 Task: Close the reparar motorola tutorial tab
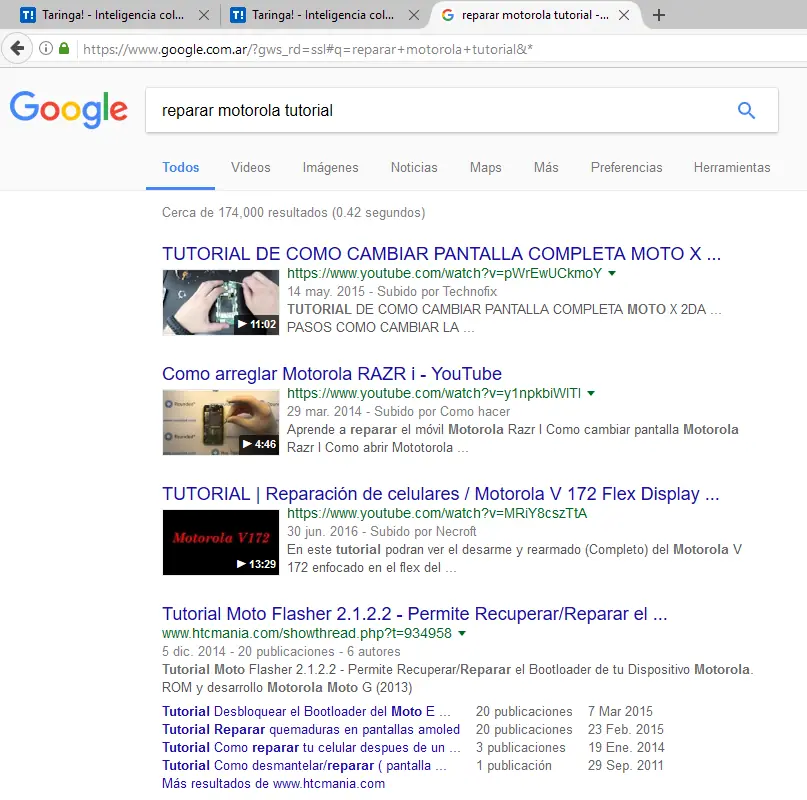pos(624,15)
